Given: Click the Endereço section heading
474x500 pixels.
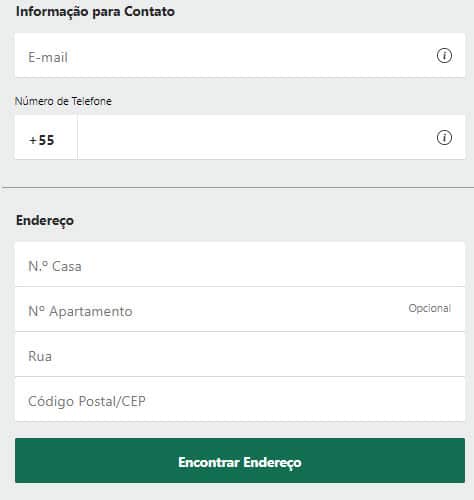Looking at the screenshot, I should 45,221.
